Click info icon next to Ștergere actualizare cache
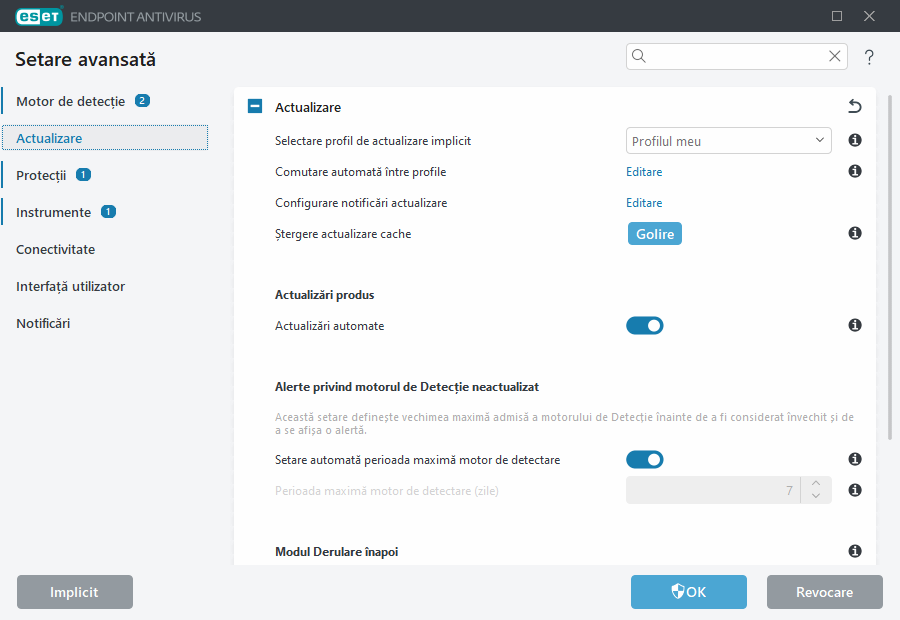Image resolution: width=900 pixels, height=620 pixels. pos(855,234)
